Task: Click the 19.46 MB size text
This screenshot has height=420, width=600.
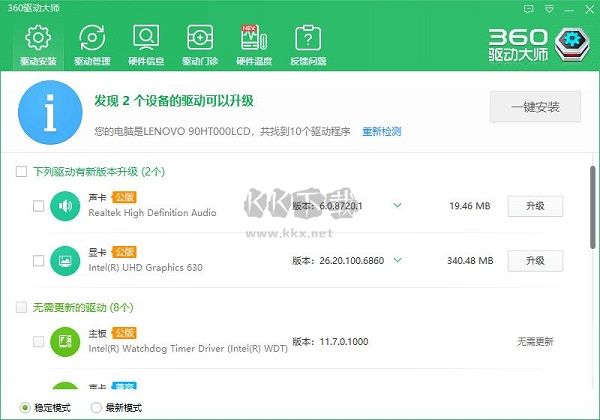Action: coord(470,206)
